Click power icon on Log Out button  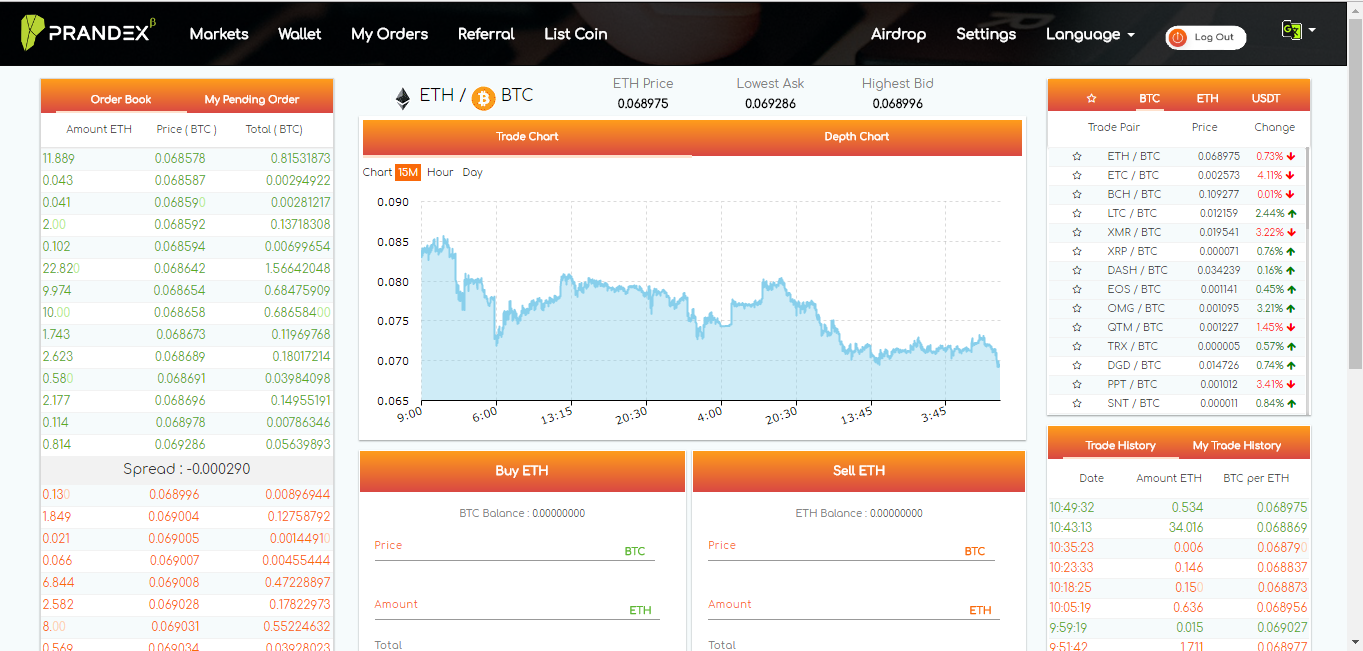point(1178,37)
